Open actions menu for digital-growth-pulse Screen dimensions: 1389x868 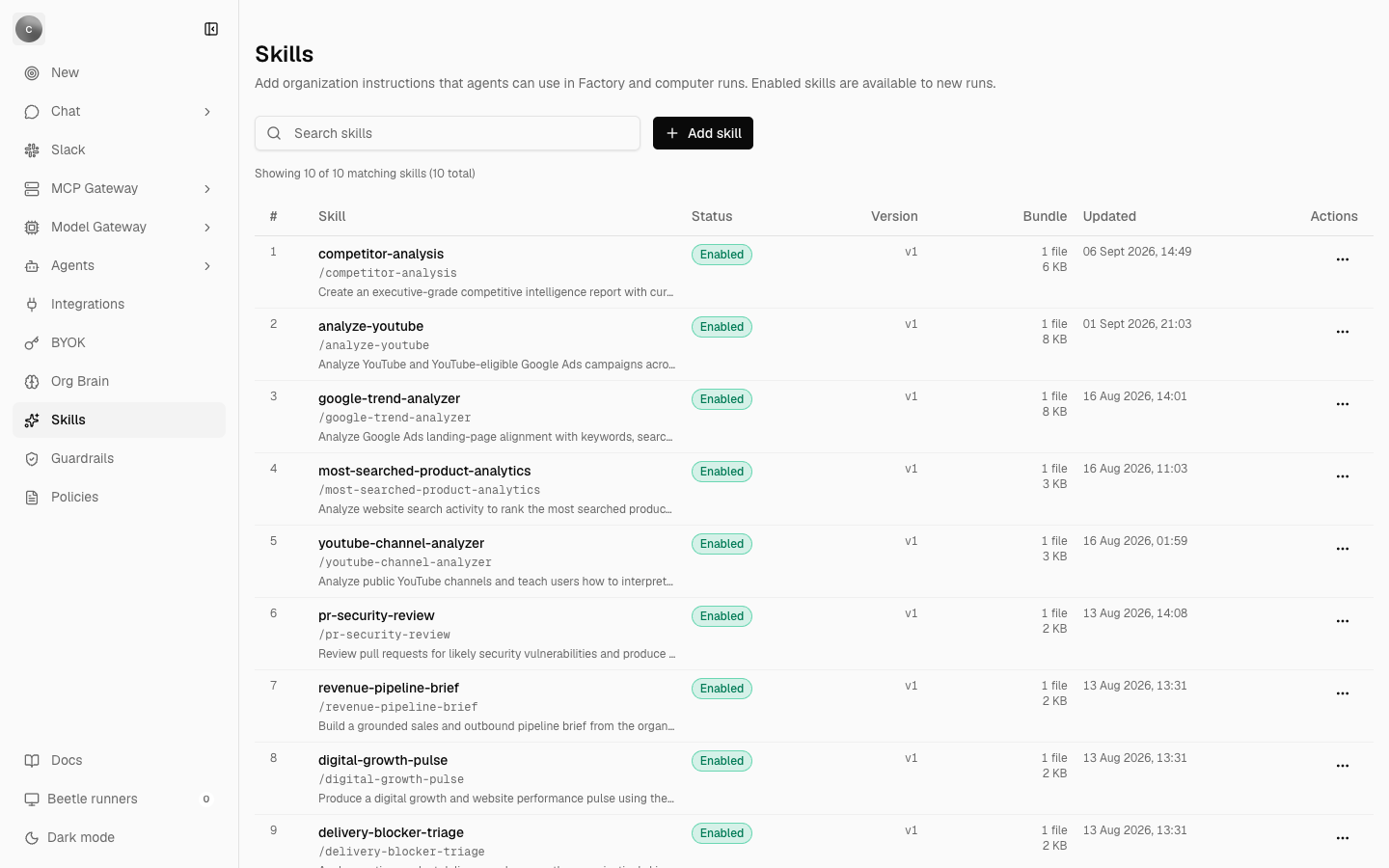coord(1342,766)
